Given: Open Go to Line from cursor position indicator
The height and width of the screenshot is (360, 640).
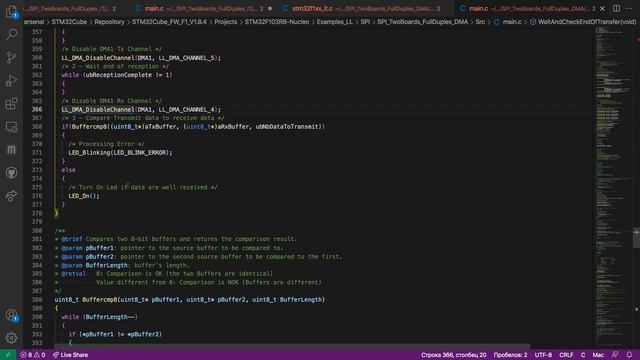Looking at the screenshot, I should [x=453, y=355].
